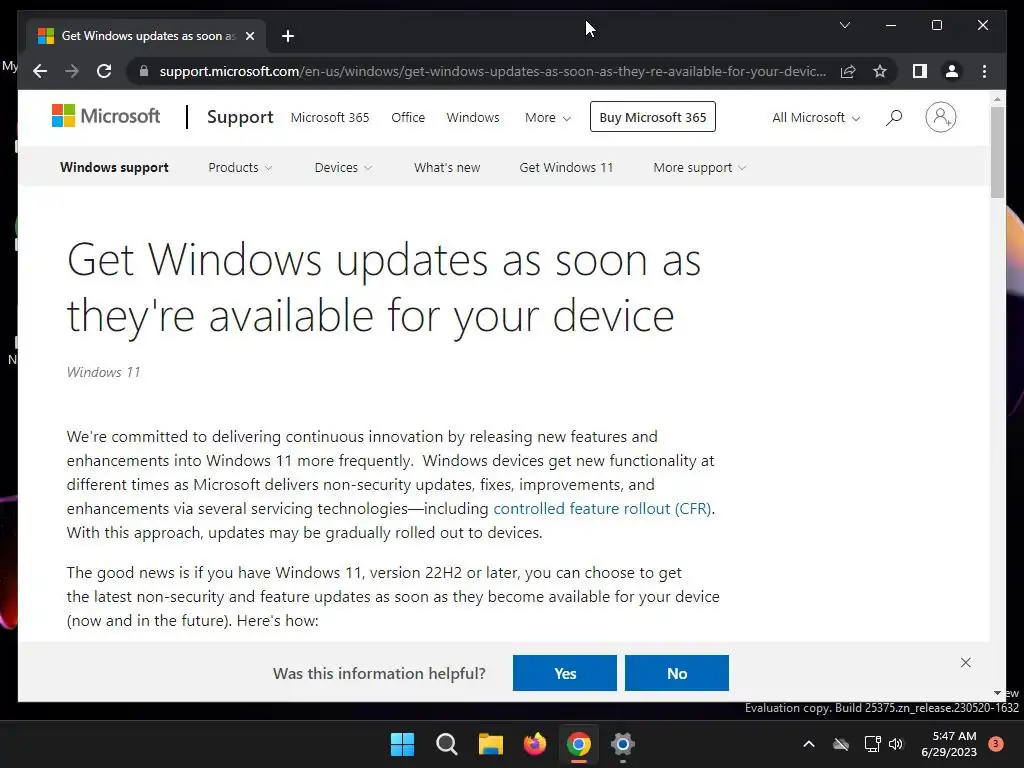Show hidden system tray icons
This screenshot has height=768, width=1024.
coord(808,744)
